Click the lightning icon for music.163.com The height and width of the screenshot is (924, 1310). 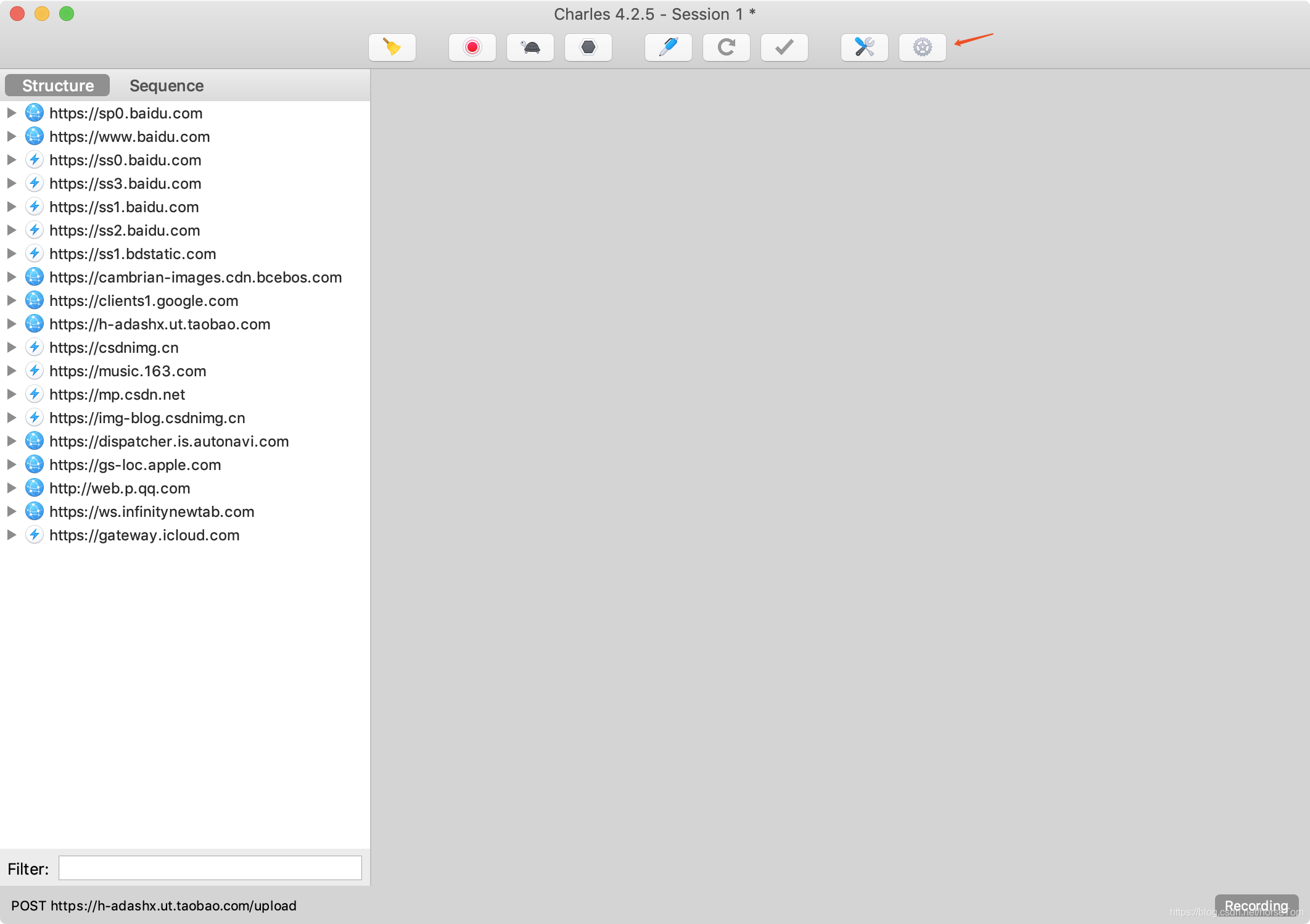click(35, 371)
